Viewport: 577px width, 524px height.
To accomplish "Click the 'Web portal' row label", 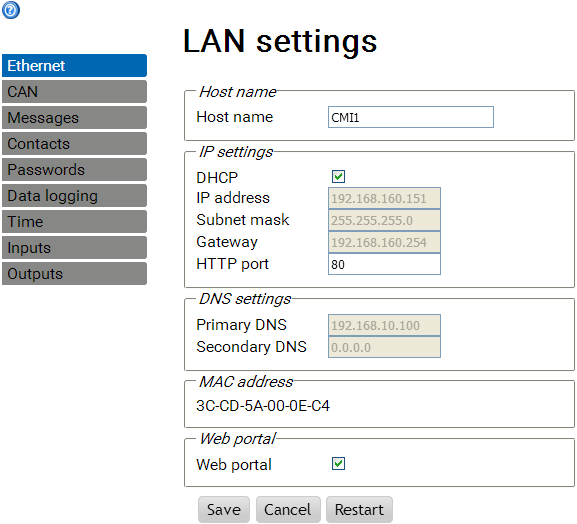I will point(234,465).
